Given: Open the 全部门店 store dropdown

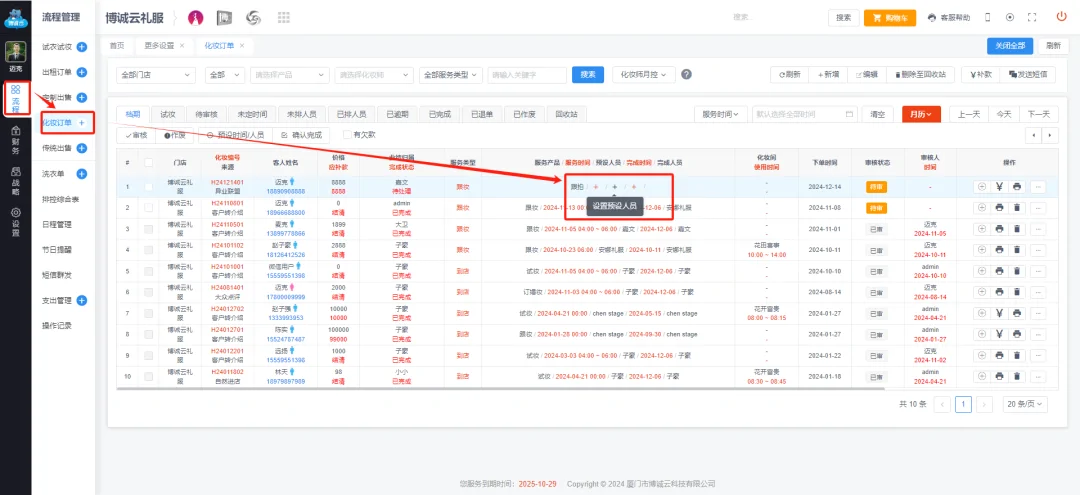Looking at the screenshot, I should point(156,74).
